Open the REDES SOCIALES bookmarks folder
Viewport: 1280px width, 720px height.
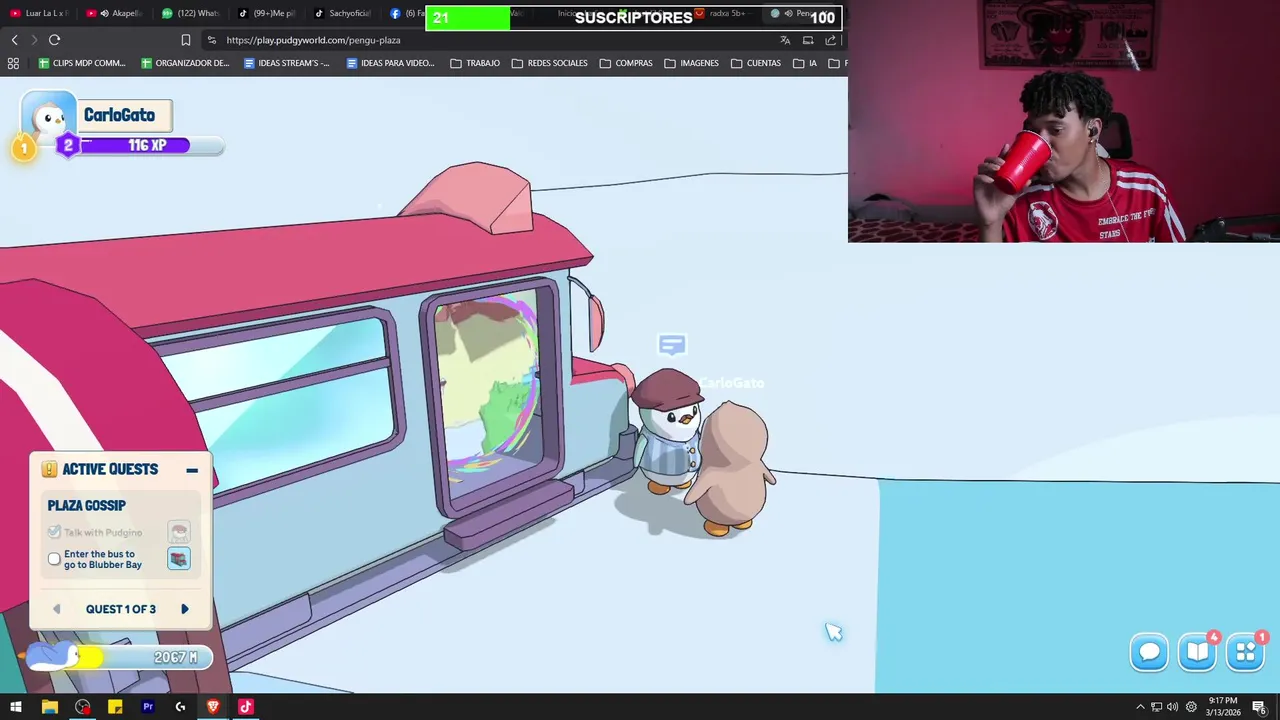(549, 63)
